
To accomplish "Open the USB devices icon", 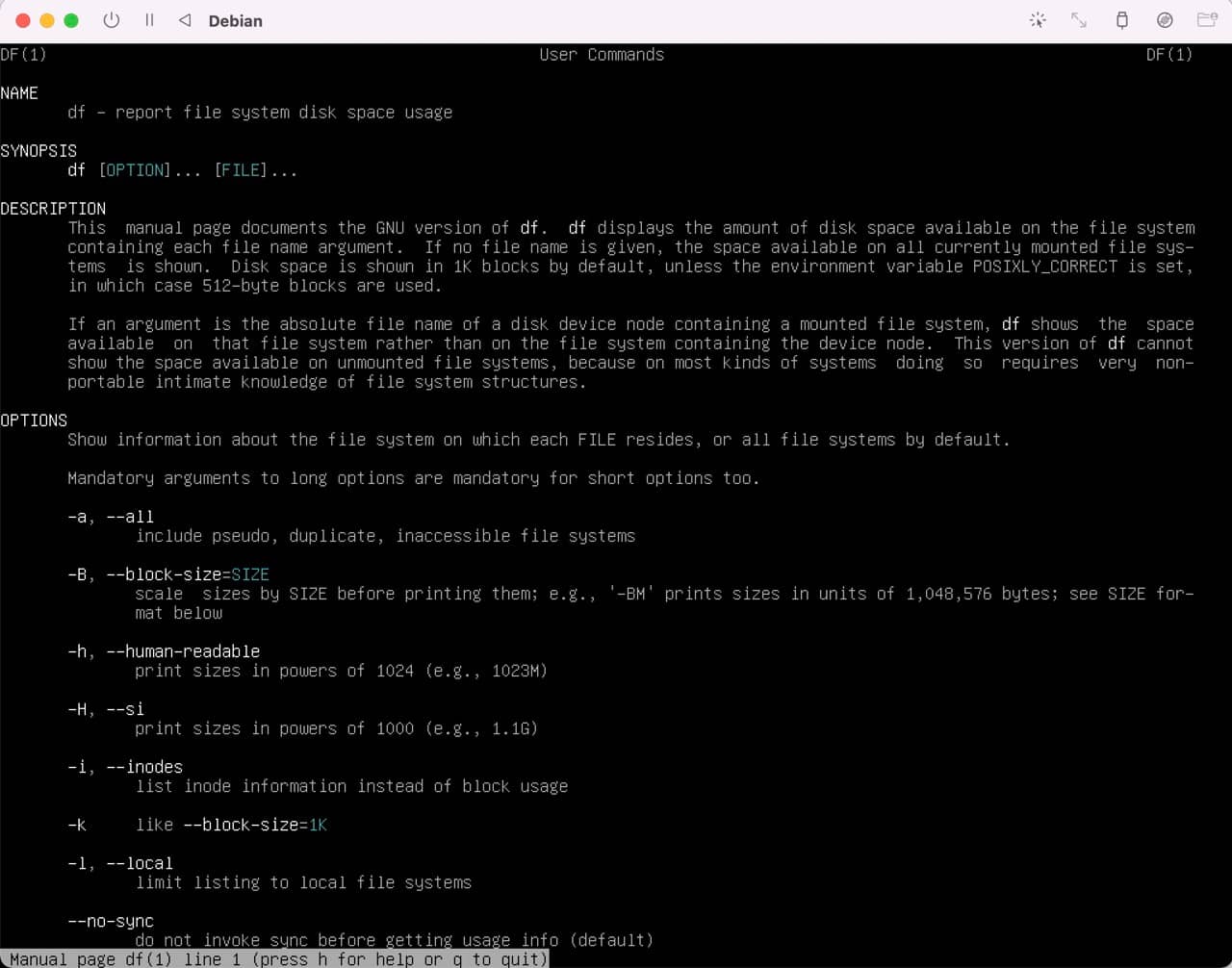I will pos(1122,20).
